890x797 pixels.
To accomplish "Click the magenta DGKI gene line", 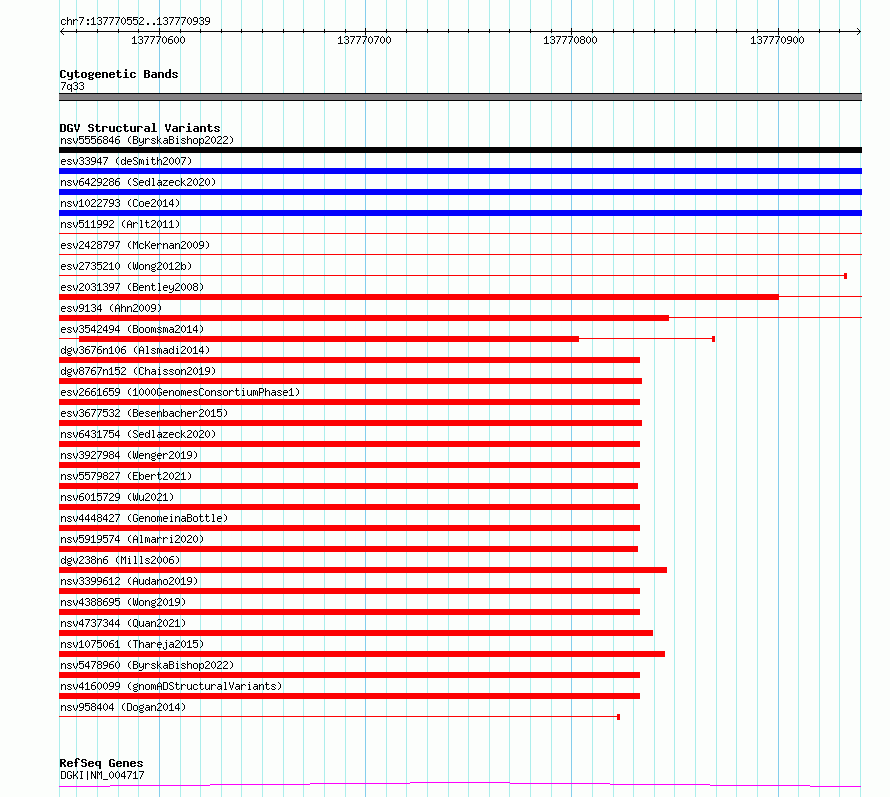I will (x=460, y=785).
